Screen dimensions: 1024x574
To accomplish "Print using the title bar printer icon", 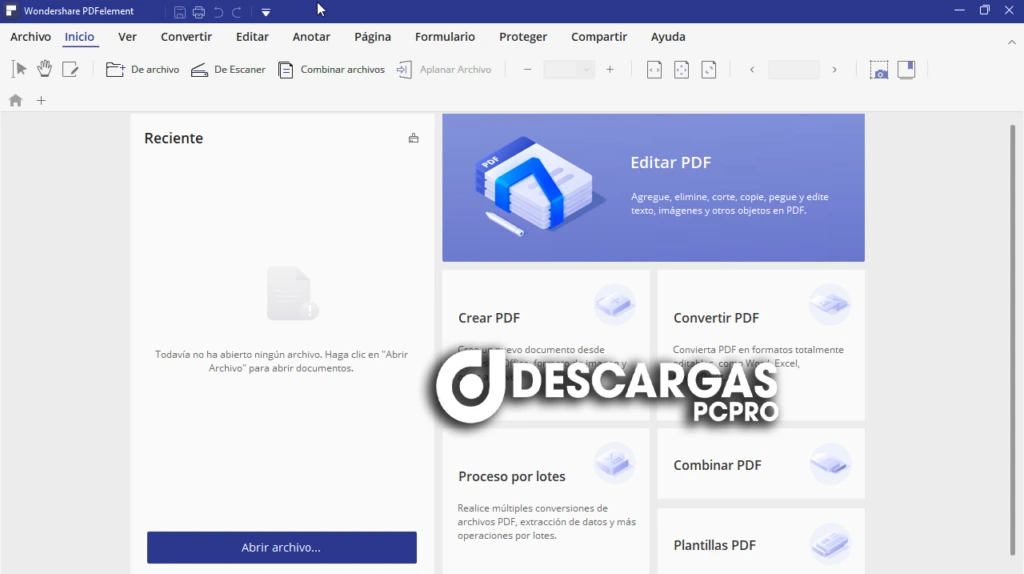I will (x=198, y=12).
